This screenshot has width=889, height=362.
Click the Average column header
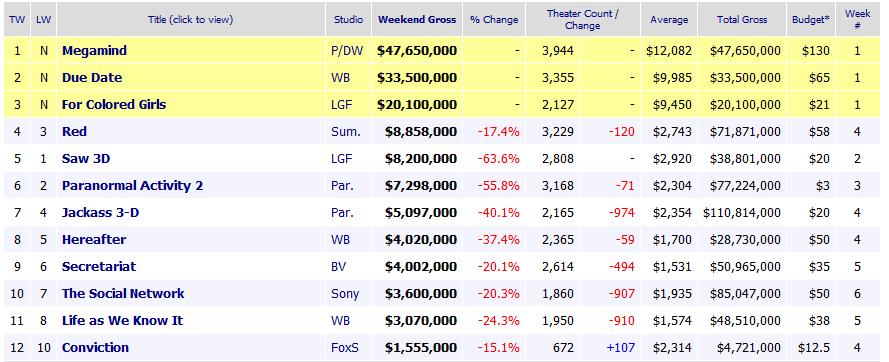pyautogui.click(x=668, y=19)
